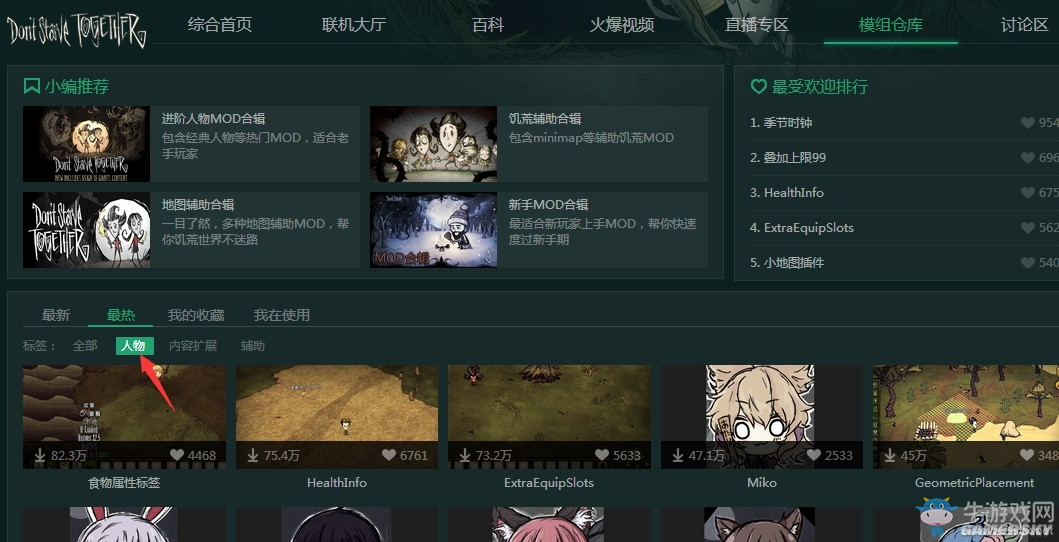Click the heart icon next to 小地图插件
This screenshot has height=542, width=1059.
pyautogui.click(x=1028, y=263)
